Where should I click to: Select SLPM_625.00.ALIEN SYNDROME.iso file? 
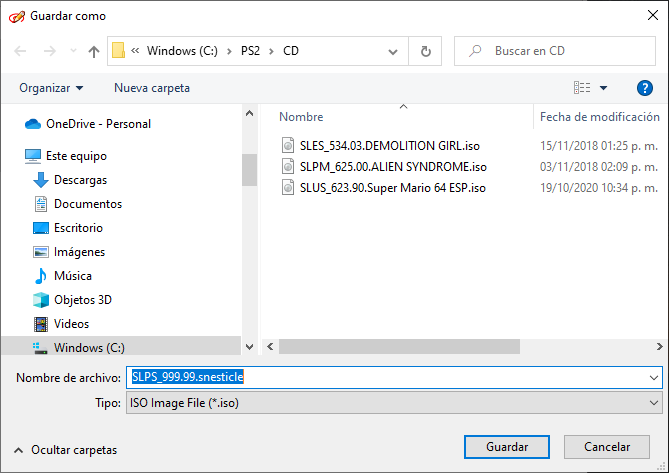(393, 167)
